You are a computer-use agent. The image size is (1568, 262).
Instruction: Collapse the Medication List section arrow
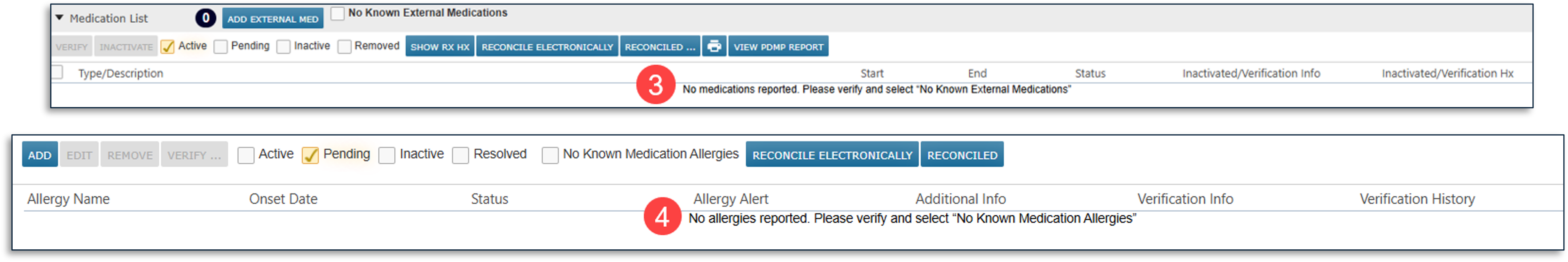[60, 18]
